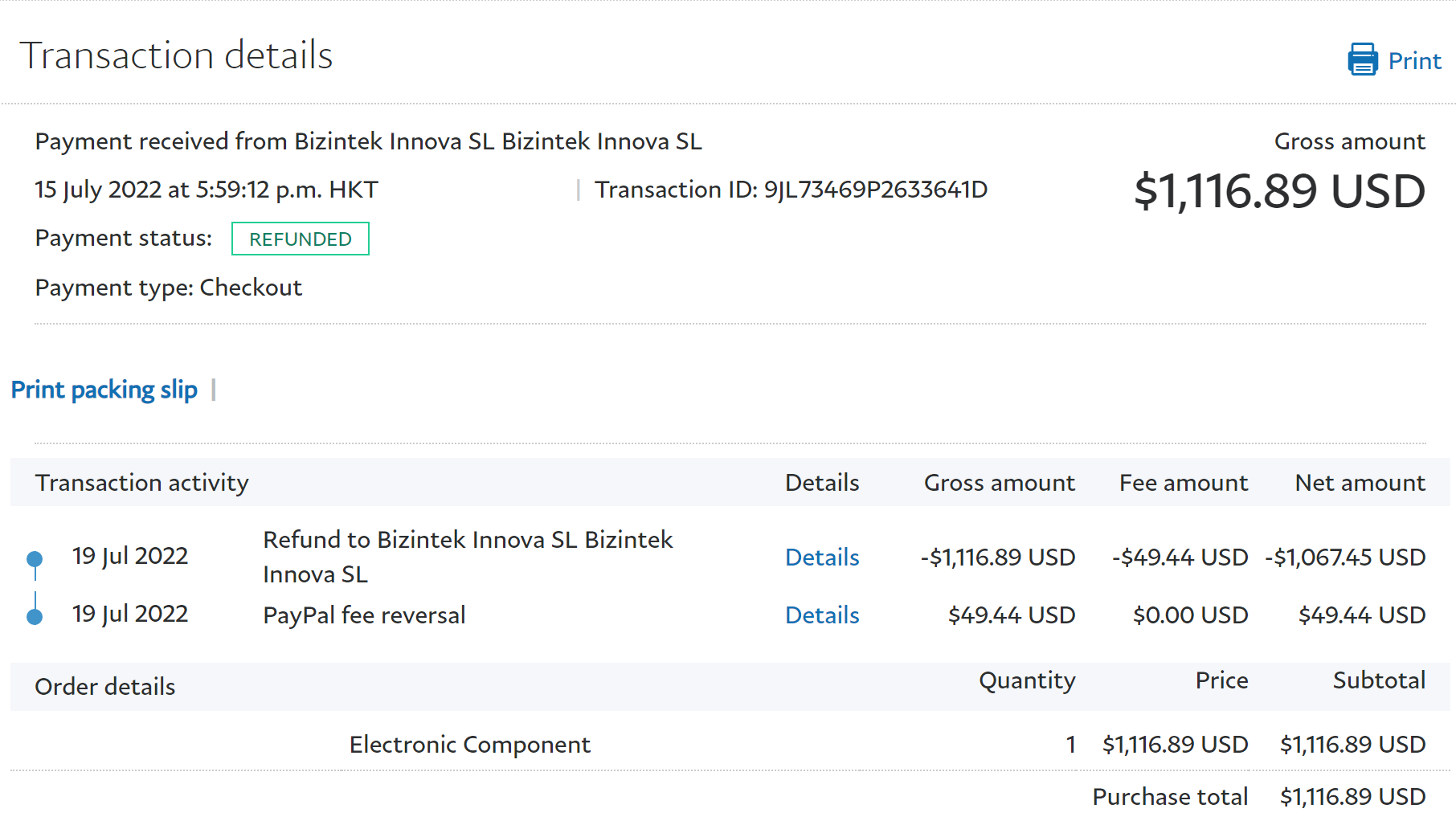Click the Print text link
1456x825 pixels.
pos(1414,61)
